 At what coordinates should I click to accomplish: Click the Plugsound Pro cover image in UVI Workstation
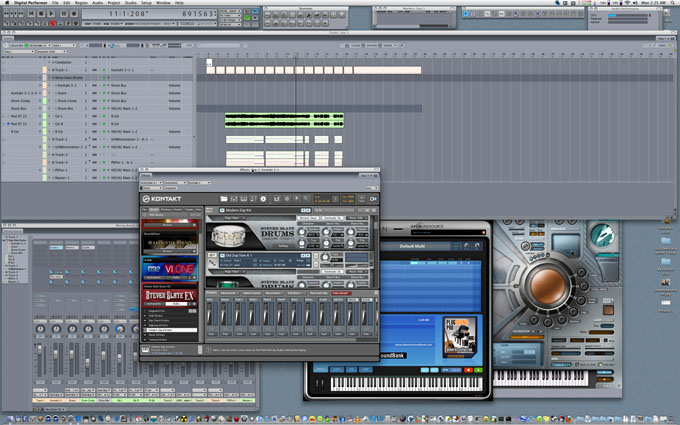(459, 336)
